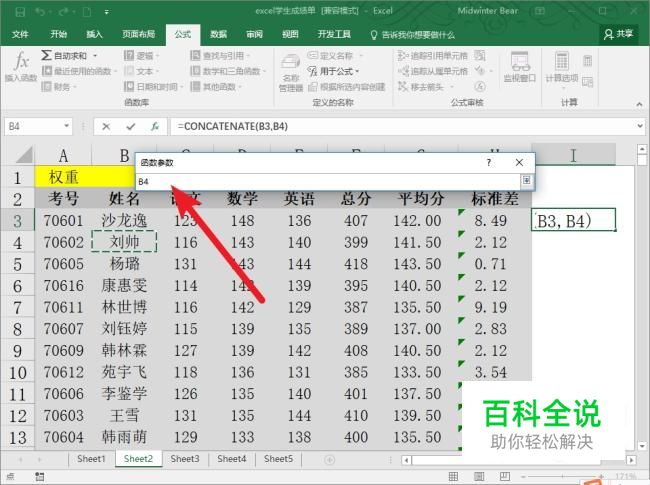Switch to Sheet1 tab

pos(92,459)
